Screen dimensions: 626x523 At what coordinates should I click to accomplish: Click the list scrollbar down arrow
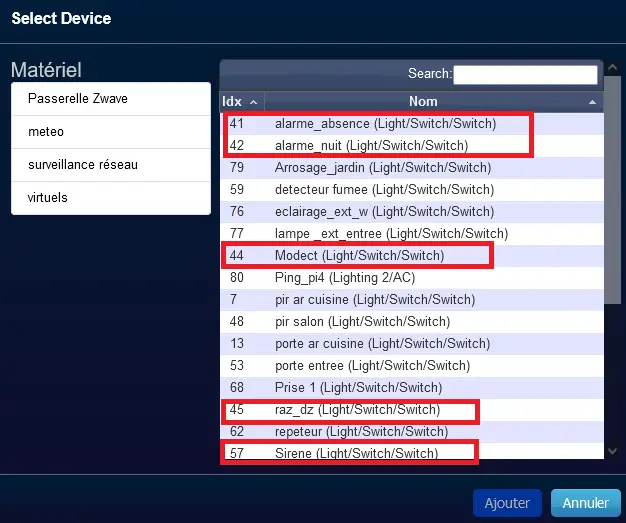click(x=612, y=451)
